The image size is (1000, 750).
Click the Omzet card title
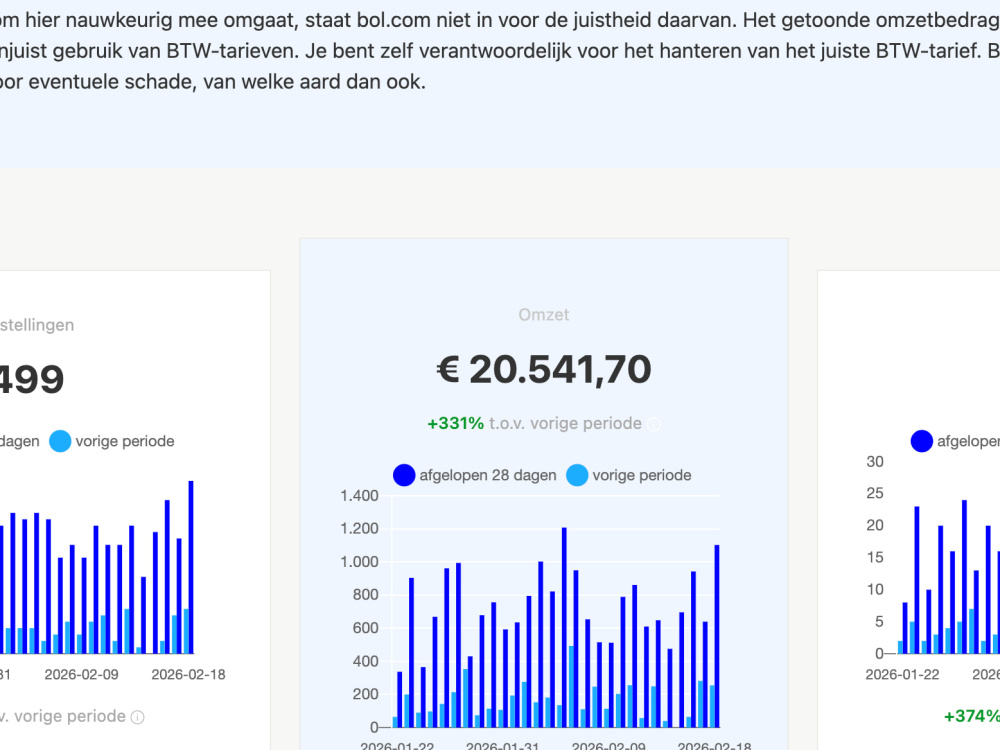[544, 314]
